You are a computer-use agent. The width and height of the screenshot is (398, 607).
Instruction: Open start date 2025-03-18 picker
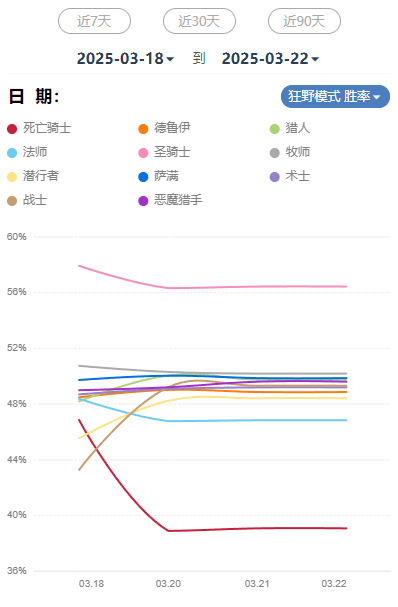125,59
